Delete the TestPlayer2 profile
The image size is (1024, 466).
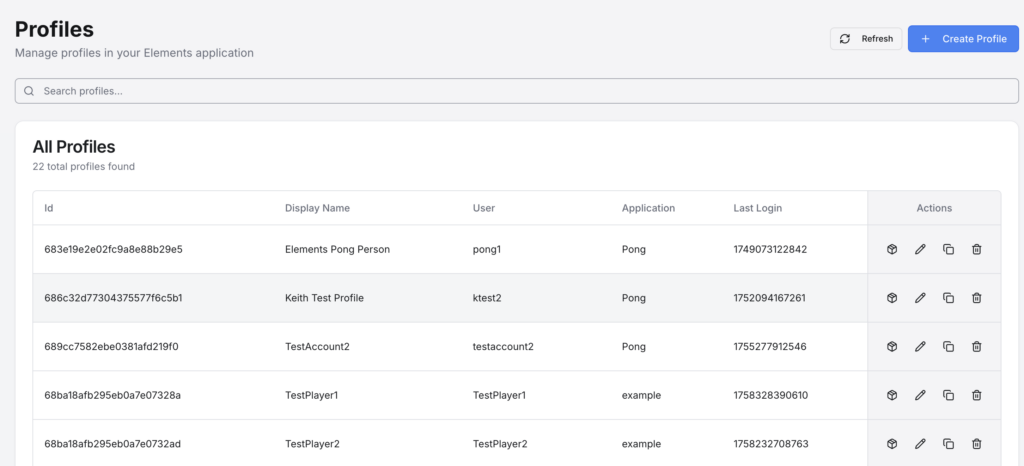pos(977,444)
